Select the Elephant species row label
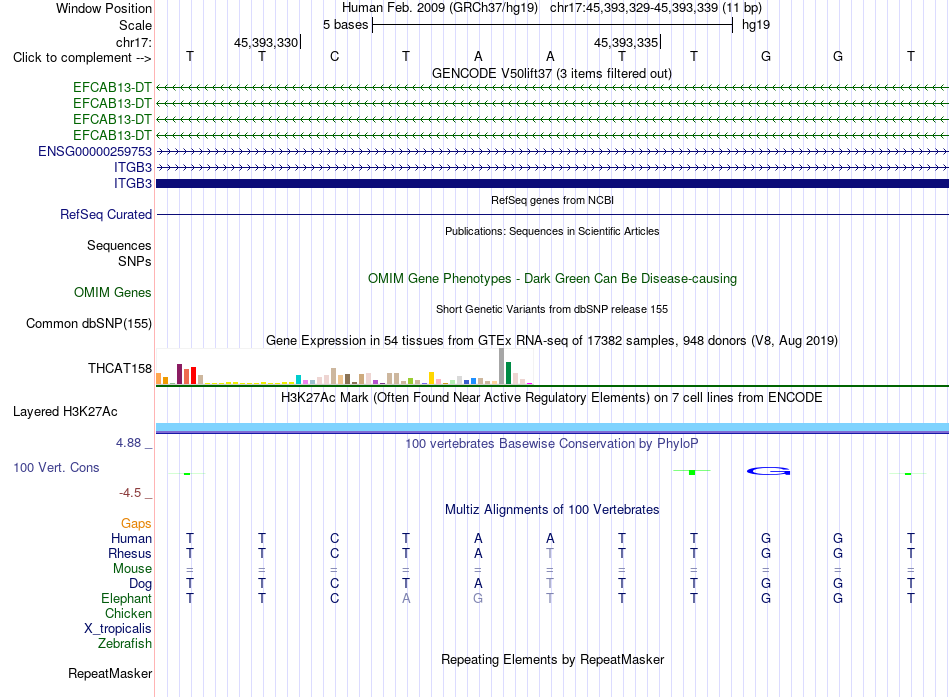Viewport: 950px width, 697px height. 126,599
